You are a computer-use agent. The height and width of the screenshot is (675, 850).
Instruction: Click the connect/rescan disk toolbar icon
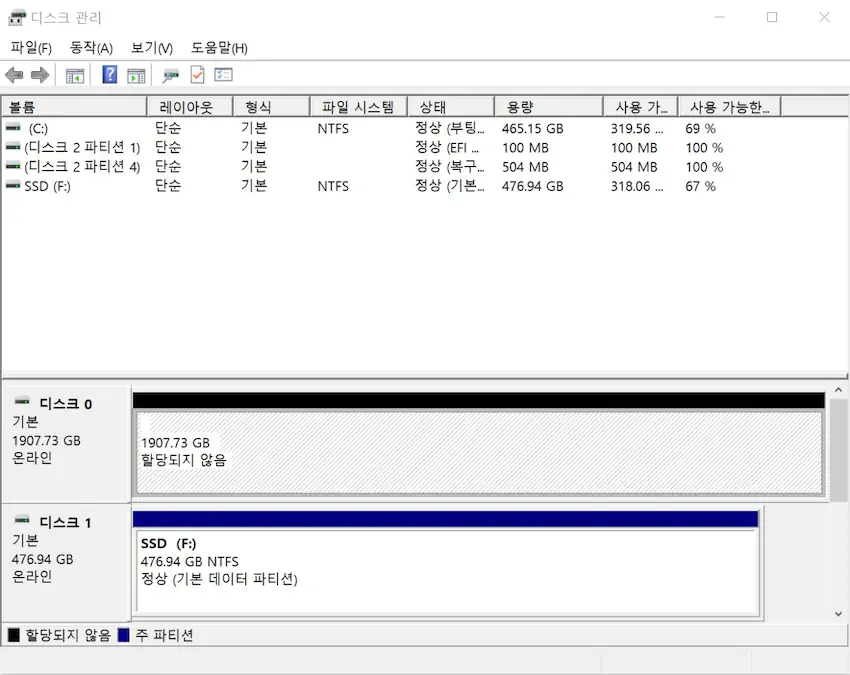tap(170, 75)
